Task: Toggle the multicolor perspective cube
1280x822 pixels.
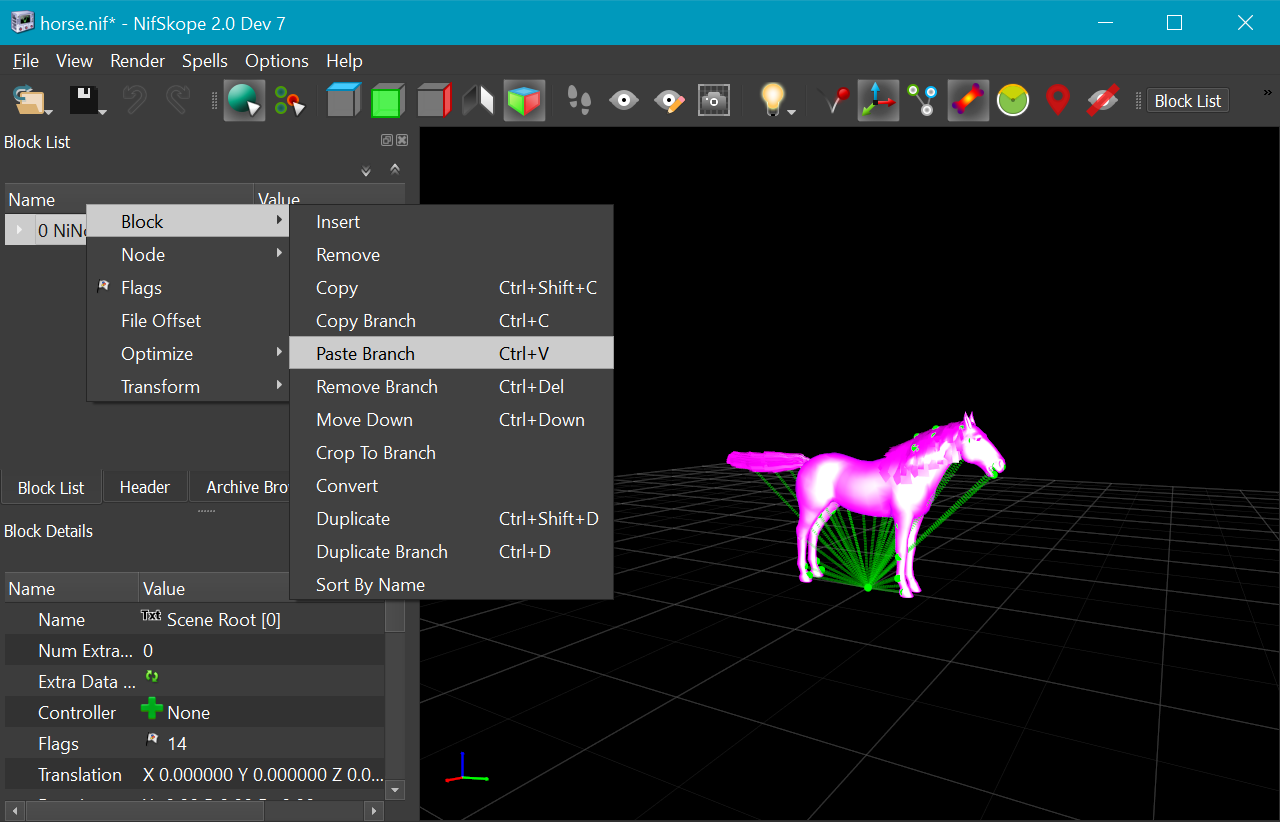Action: (x=524, y=100)
